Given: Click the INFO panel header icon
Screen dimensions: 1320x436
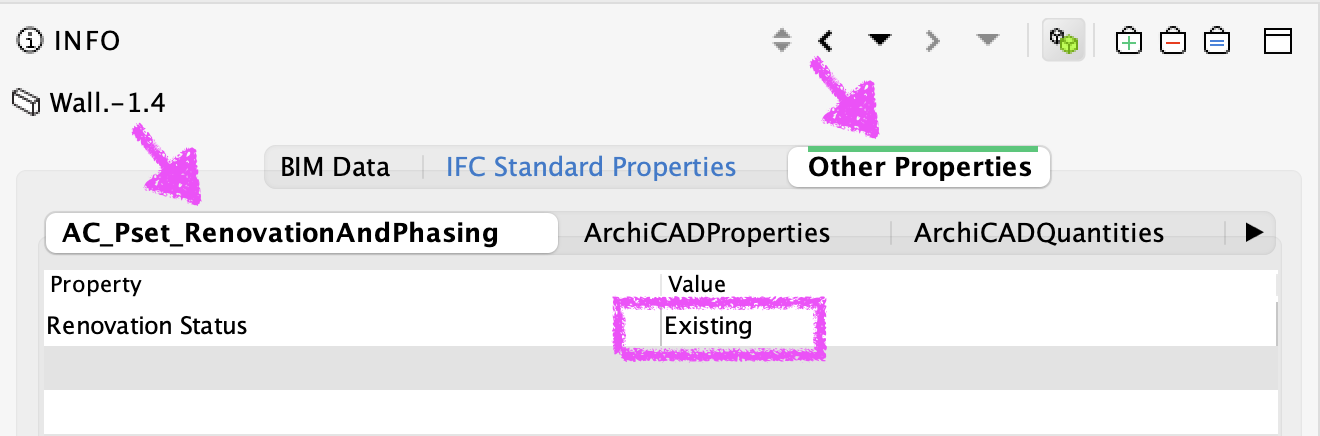Looking at the screenshot, I should pos(32,41).
